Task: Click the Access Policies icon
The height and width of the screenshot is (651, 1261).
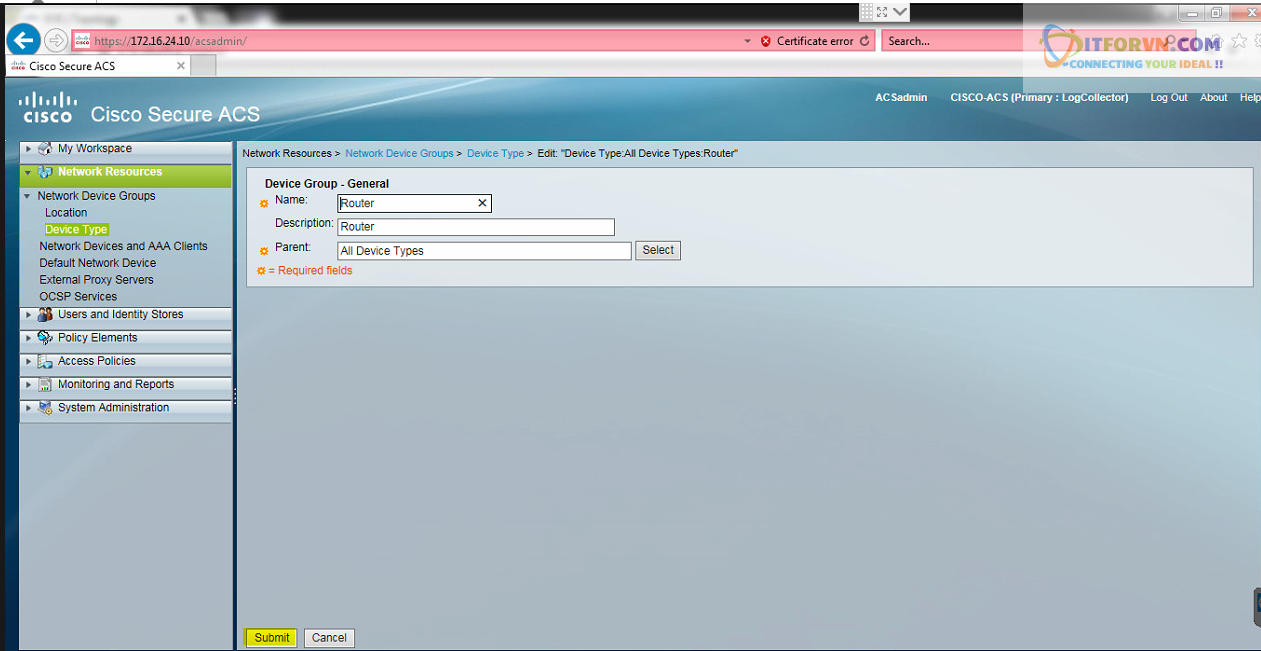Action: [x=45, y=362]
